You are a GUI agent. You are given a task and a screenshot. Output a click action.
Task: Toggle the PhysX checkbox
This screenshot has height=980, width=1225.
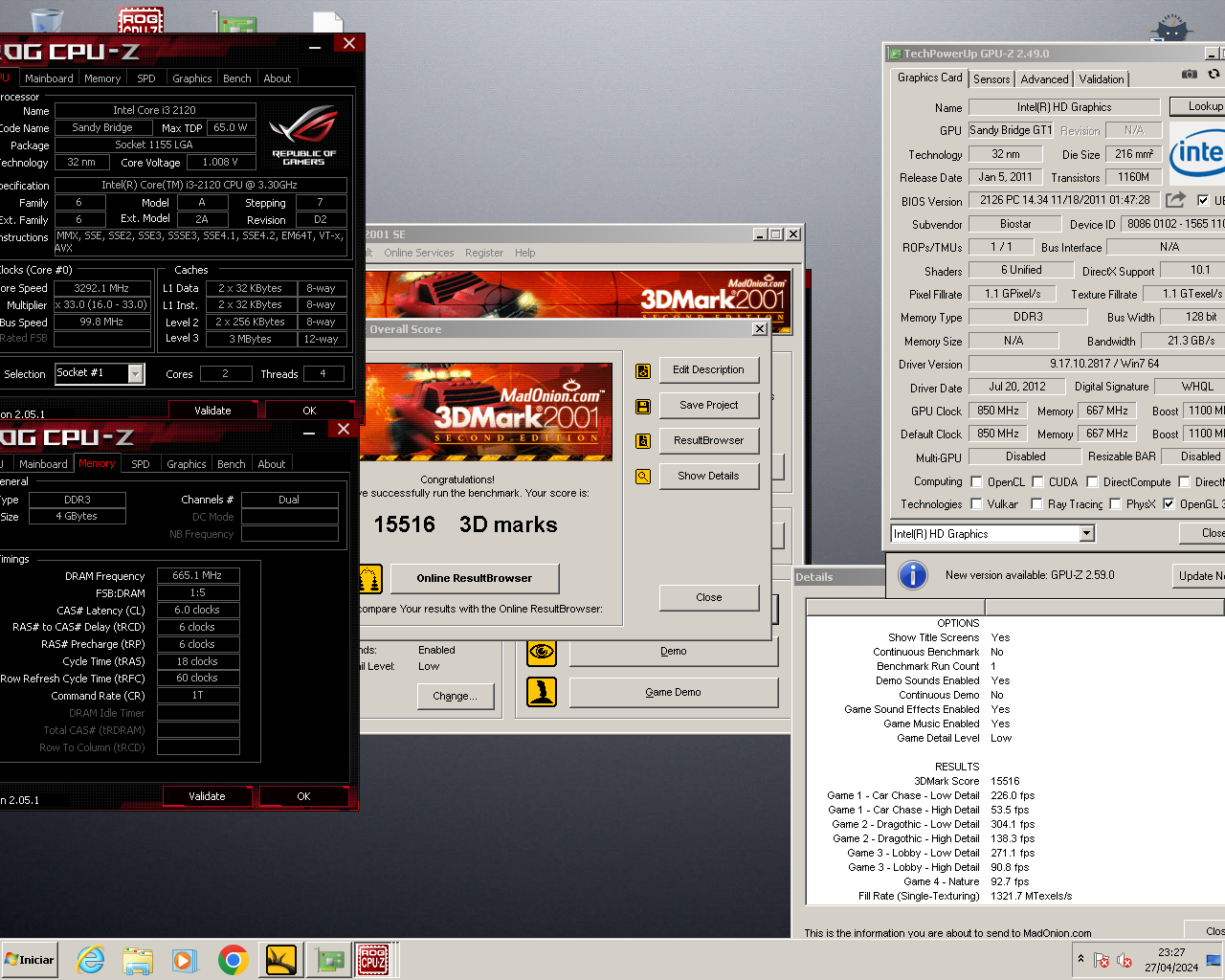coord(1115,504)
